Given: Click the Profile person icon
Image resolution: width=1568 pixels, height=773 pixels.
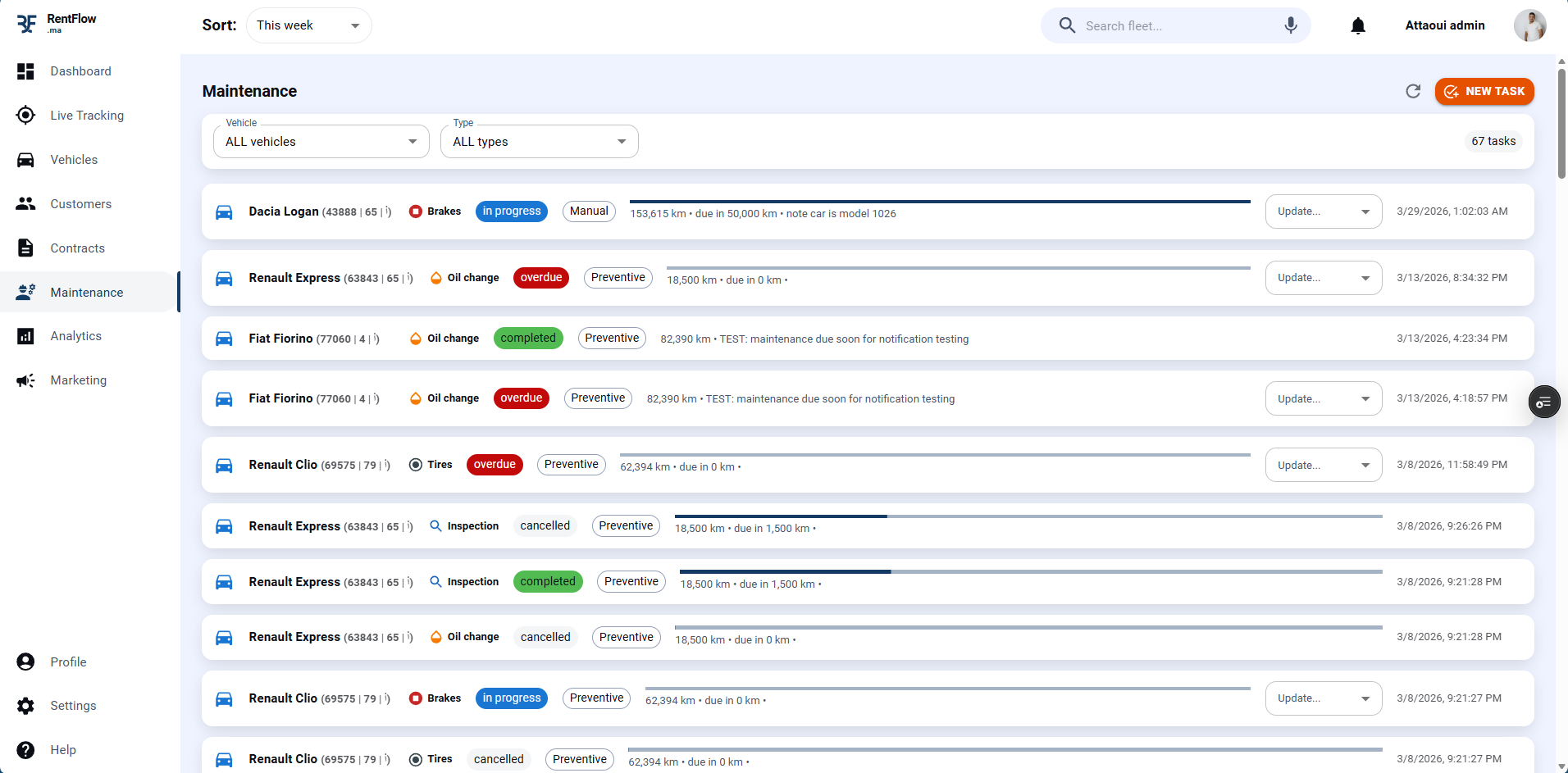Looking at the screenshot, I should click(x=25, y=662).
